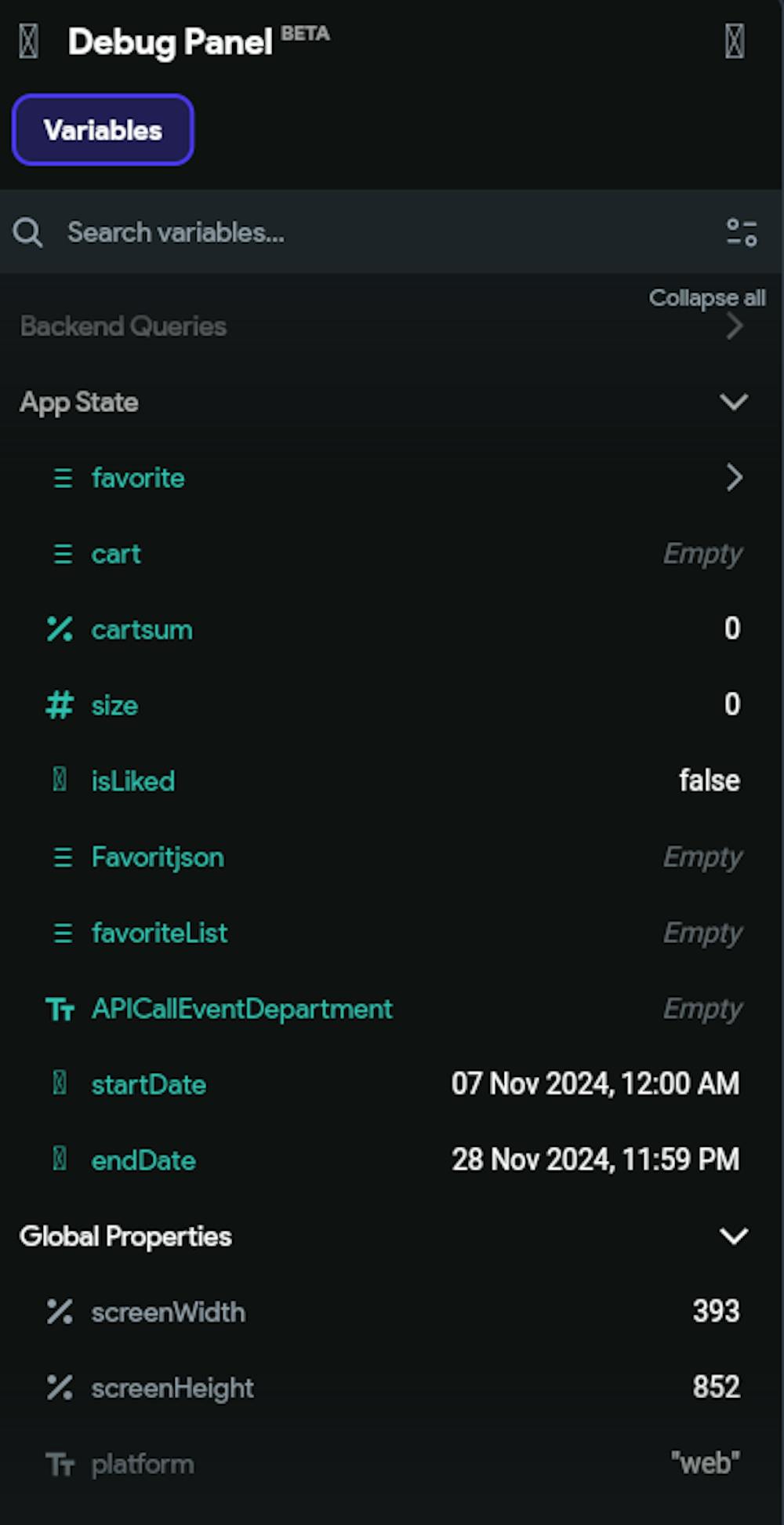Click the filter settings icon in search bar
This screenshot has height=1525, width=784.
(x=741, y=232)
